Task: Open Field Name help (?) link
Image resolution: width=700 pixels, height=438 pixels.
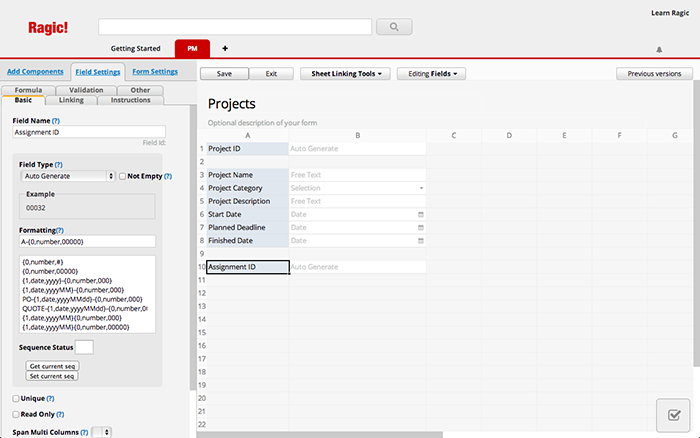Action: (56, 121)
